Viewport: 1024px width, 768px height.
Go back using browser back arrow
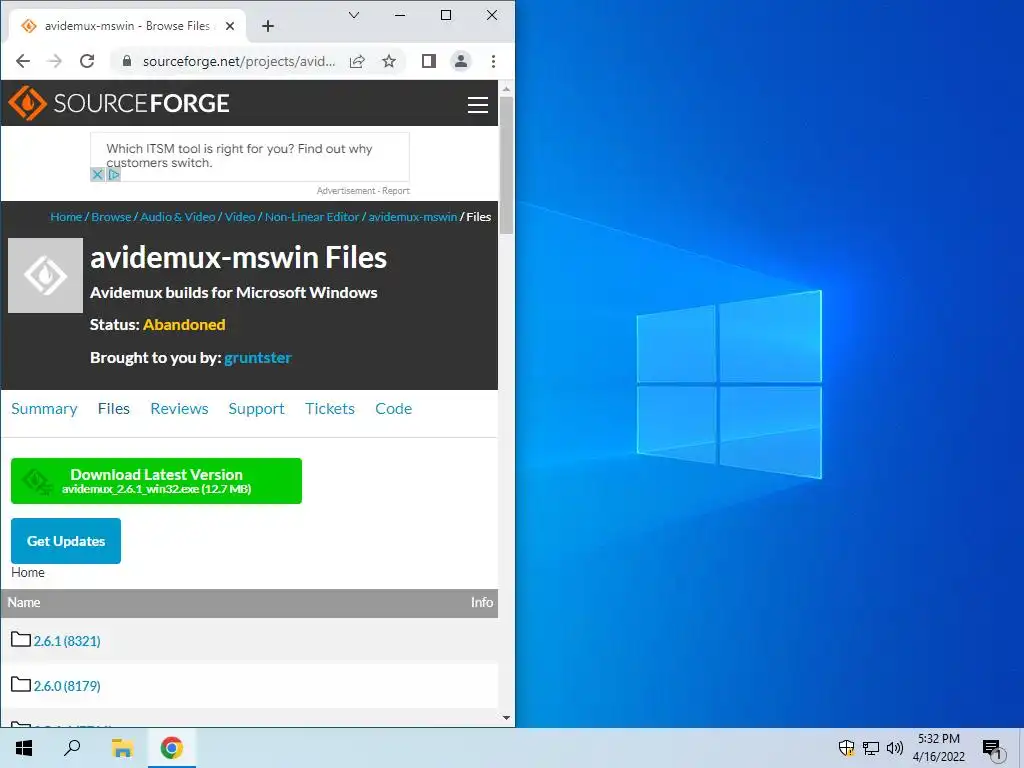pos(23,61)
